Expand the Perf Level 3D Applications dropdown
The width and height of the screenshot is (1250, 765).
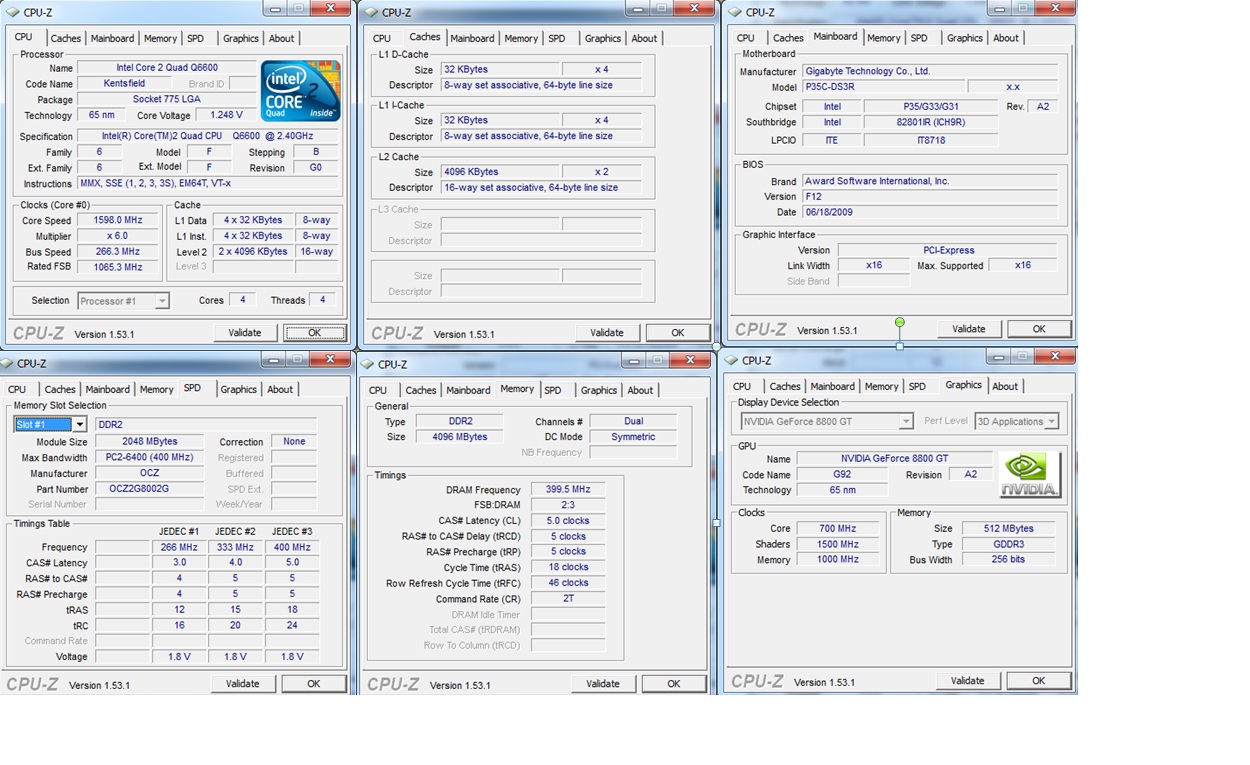coord(1051,422)
